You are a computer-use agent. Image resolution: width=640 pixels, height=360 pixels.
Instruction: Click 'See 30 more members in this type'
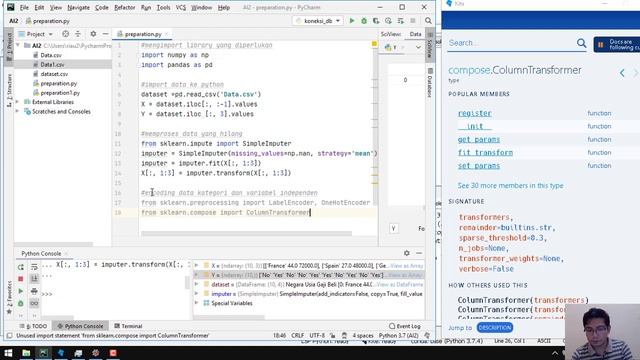tap(510, 185)
